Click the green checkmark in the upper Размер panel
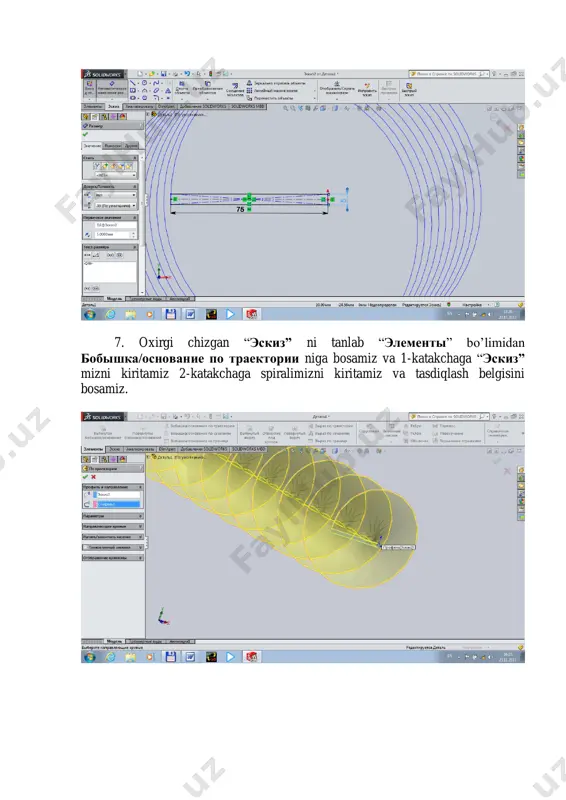The height and width of the screenshot is (800, 566). (x=85, y=135)
